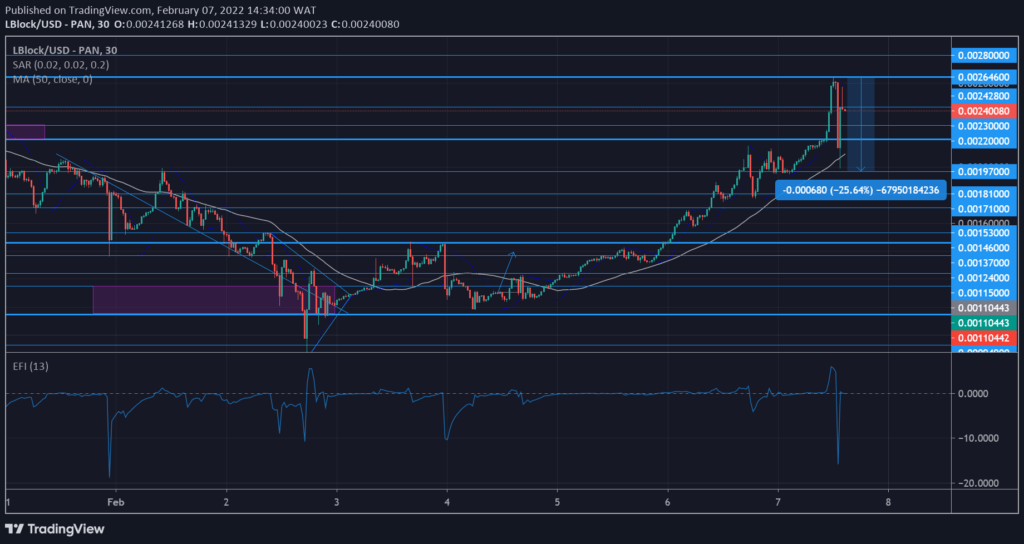Click date 5 on the time axis
Screen dimensions: 1024x544
click(557, 502)
